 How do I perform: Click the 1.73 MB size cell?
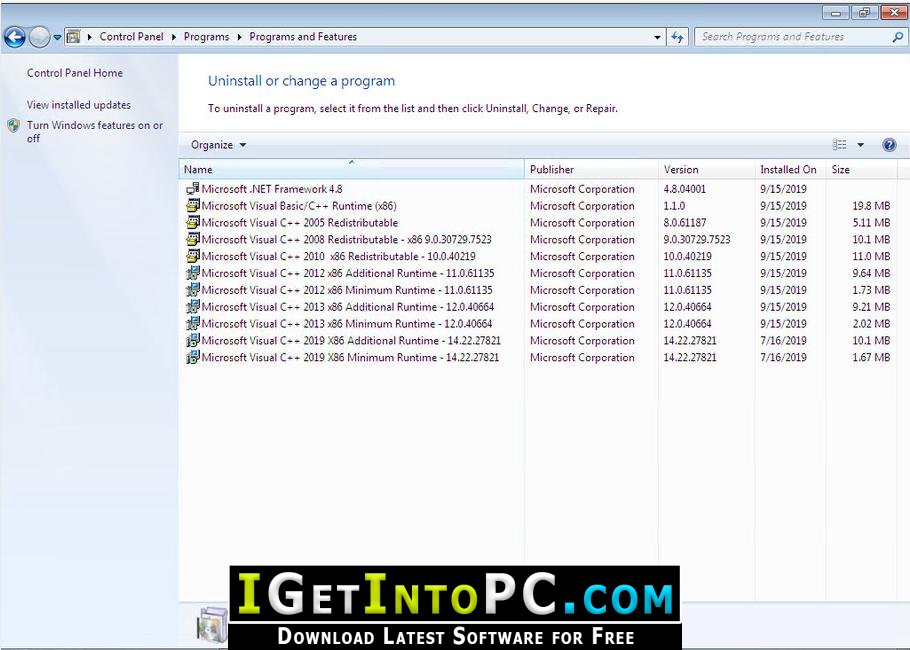[871, 290]
